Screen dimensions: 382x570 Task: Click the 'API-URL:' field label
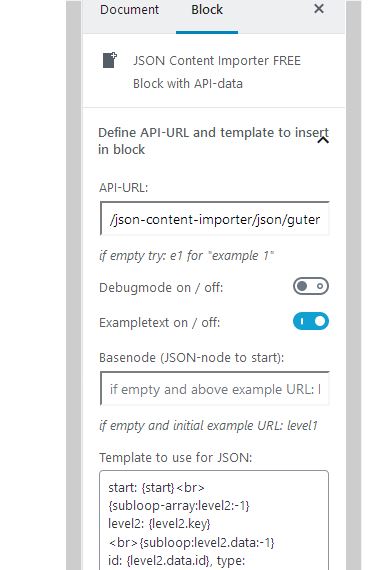(123, 188)
